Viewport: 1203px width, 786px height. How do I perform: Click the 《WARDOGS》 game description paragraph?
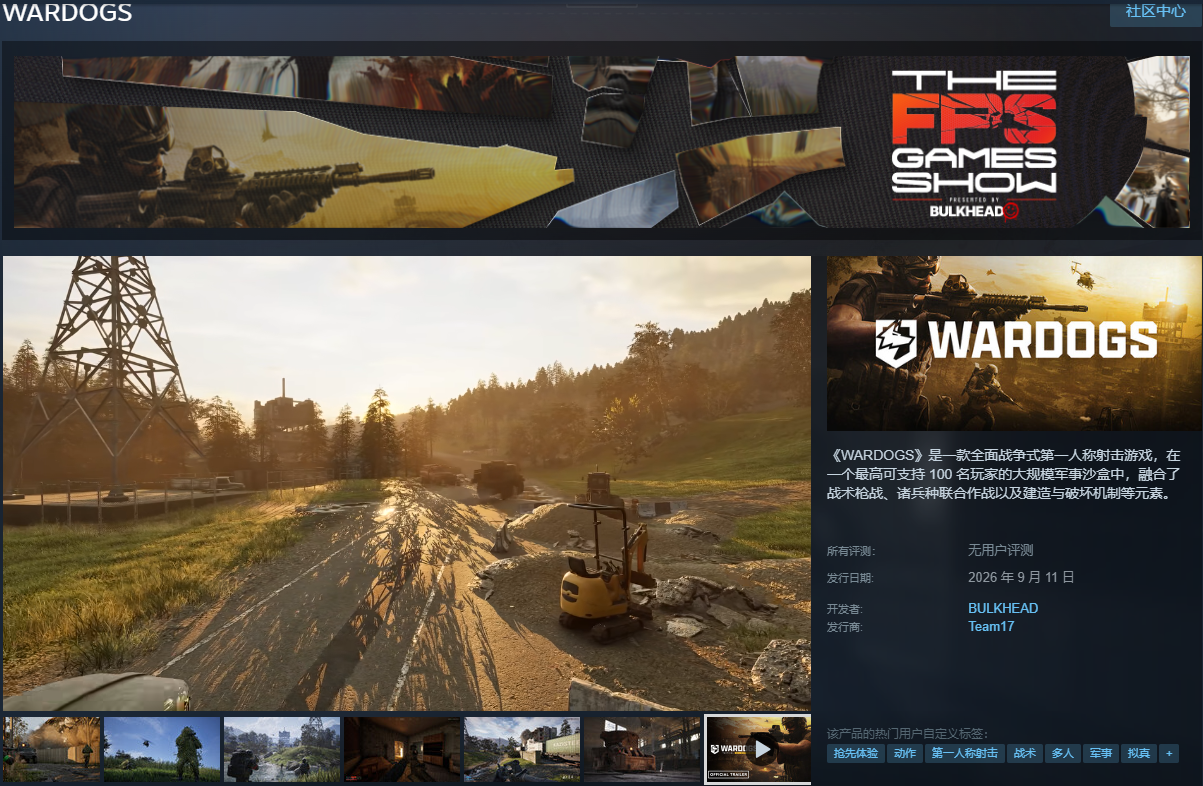click(x=1006, y=474)
